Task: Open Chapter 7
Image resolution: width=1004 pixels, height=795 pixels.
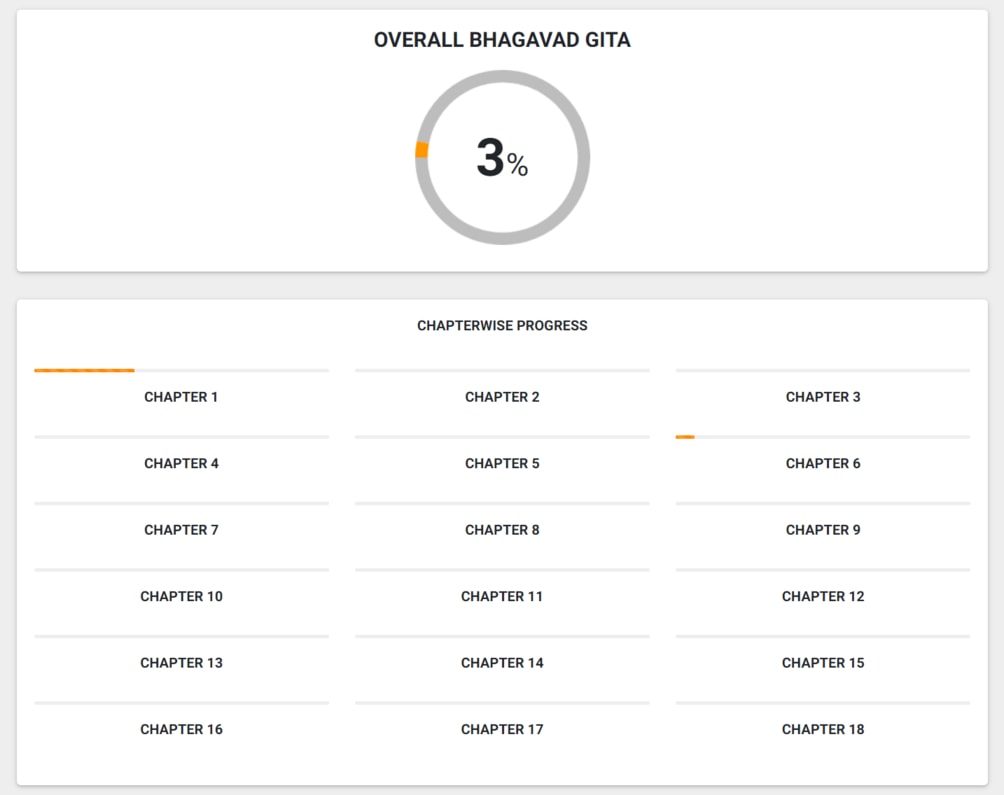Action: pyautogui.click(x=181, y=530)
